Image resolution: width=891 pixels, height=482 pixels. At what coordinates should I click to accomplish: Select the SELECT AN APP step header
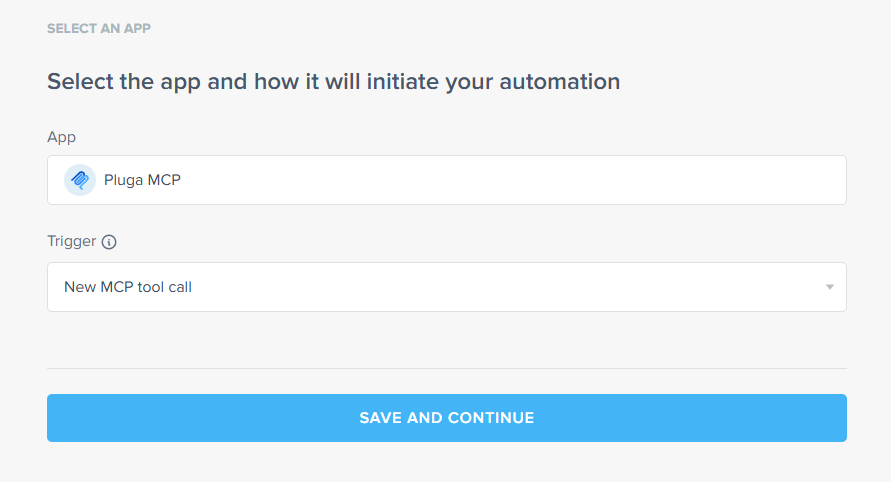(99, 28)
